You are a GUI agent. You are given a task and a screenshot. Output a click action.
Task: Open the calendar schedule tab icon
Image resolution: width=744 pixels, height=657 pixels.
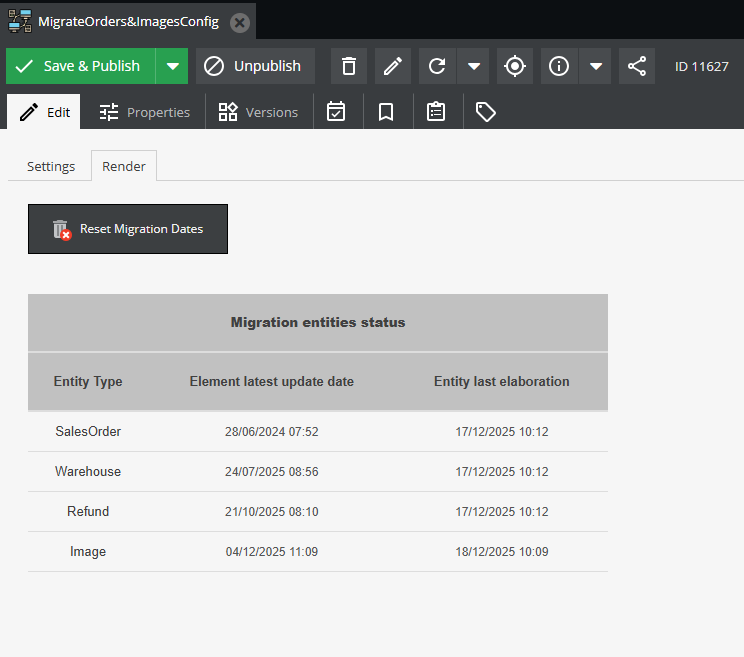click(x=336, y=112)
